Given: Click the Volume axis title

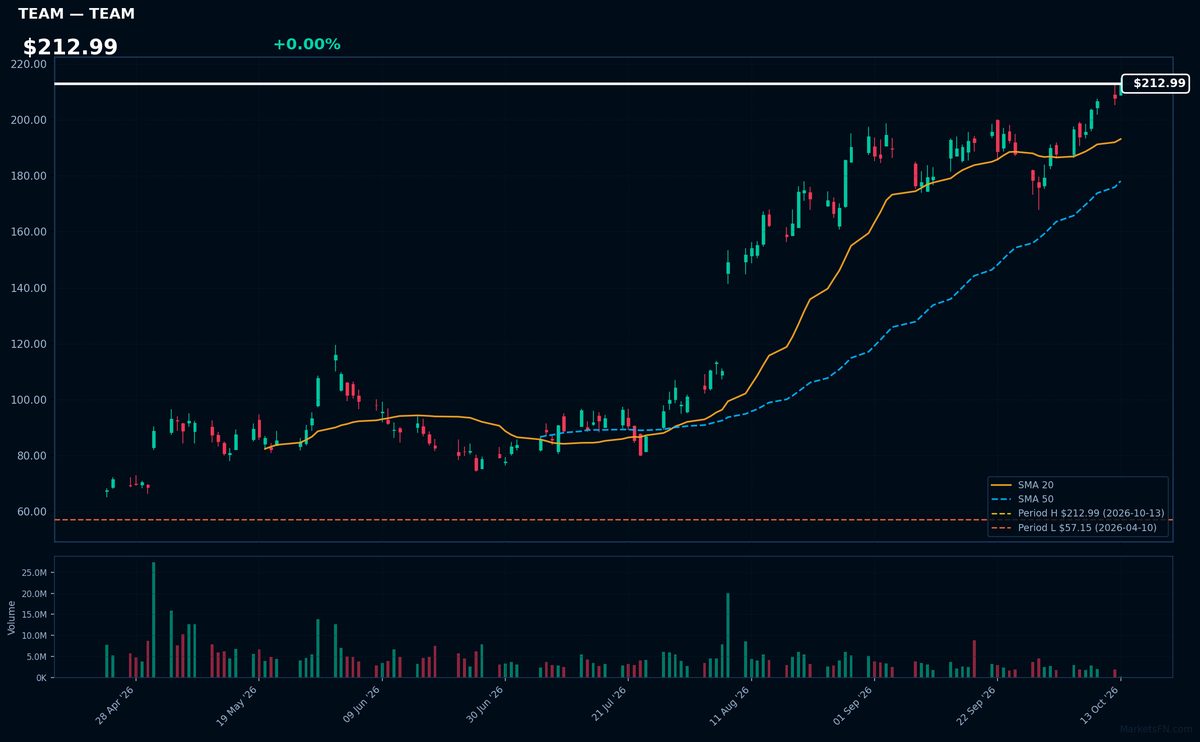Looking at the screenshot, I should point(12,617).
